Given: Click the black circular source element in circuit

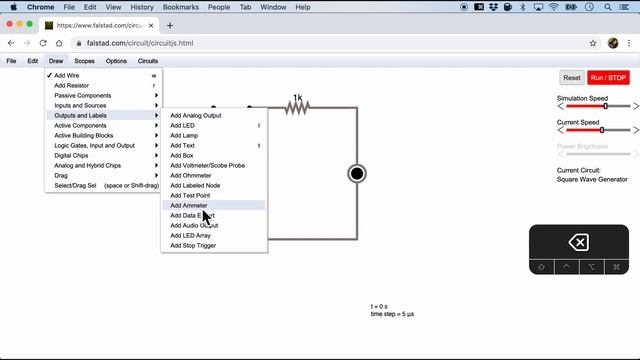Looking at the screenshot, I should pyautogui.click(x=357, y=173).
